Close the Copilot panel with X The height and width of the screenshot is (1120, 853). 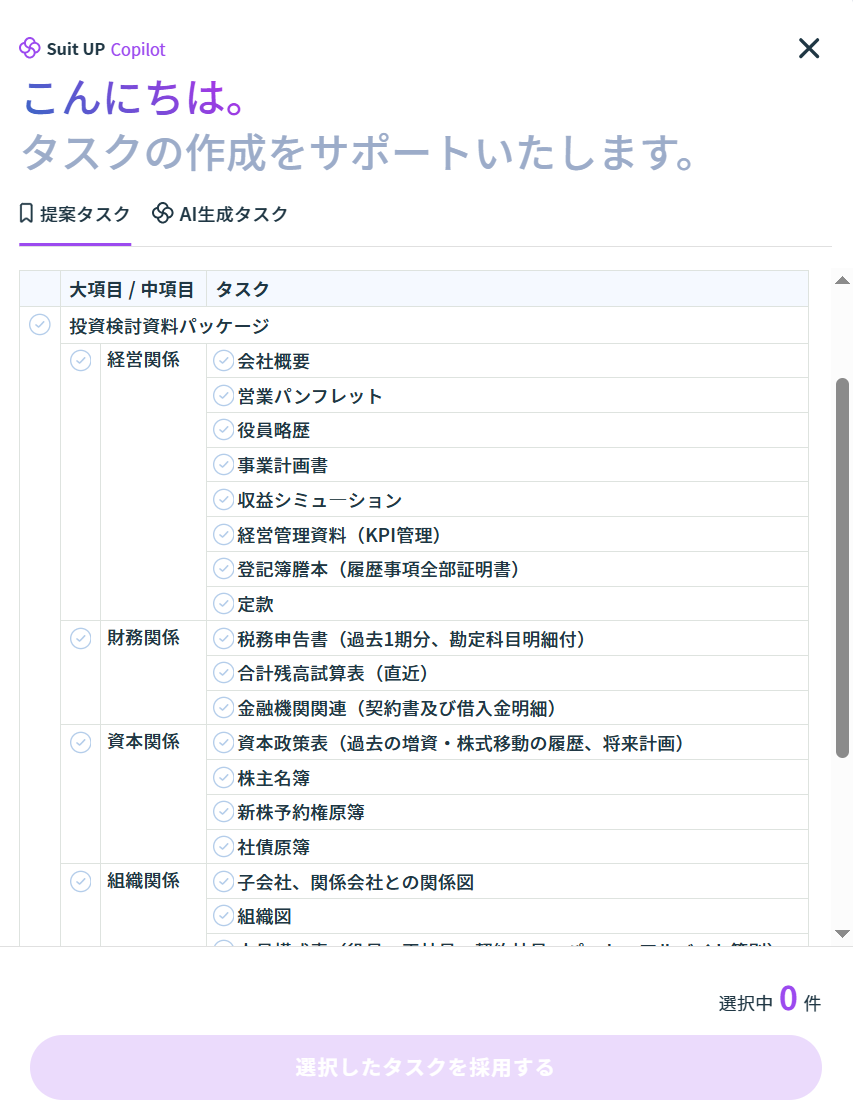coord(808,48)
